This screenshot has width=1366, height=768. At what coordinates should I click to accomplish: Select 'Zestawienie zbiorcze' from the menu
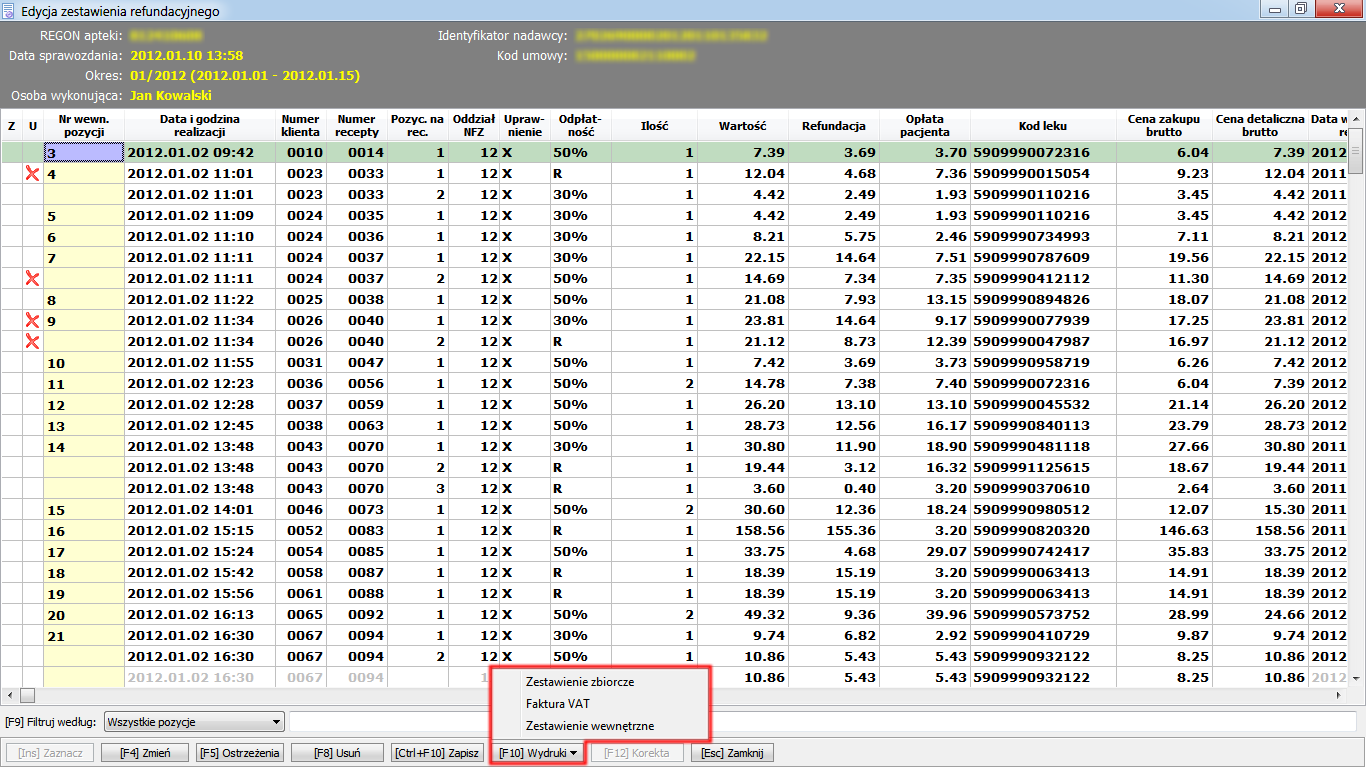point(580,682)
